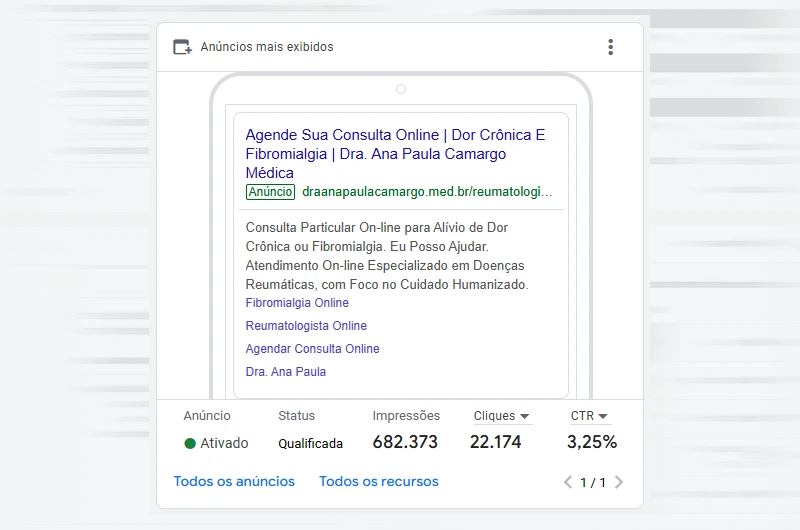Open the three-dot more options menu
The image size is (800, 530).
610,47
